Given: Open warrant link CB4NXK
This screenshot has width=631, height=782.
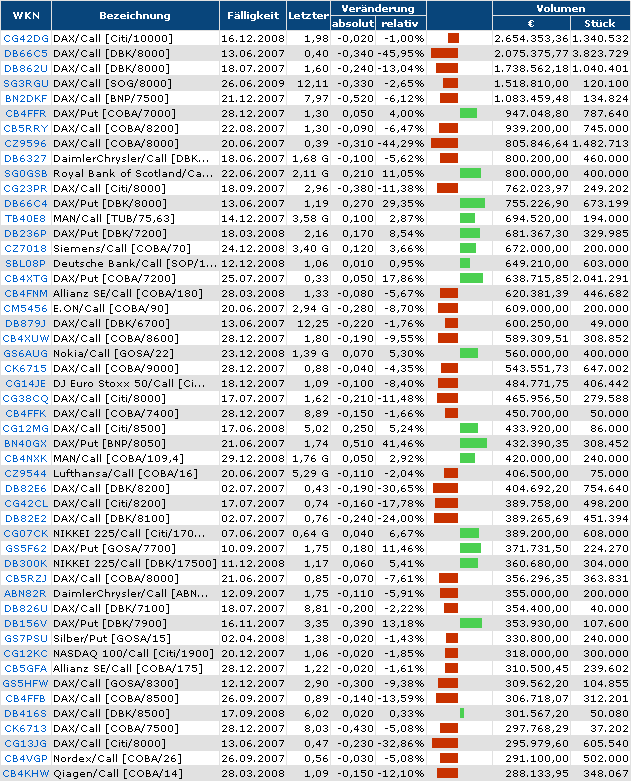Looking at the screenshot, I should click(x=26, y=458).
